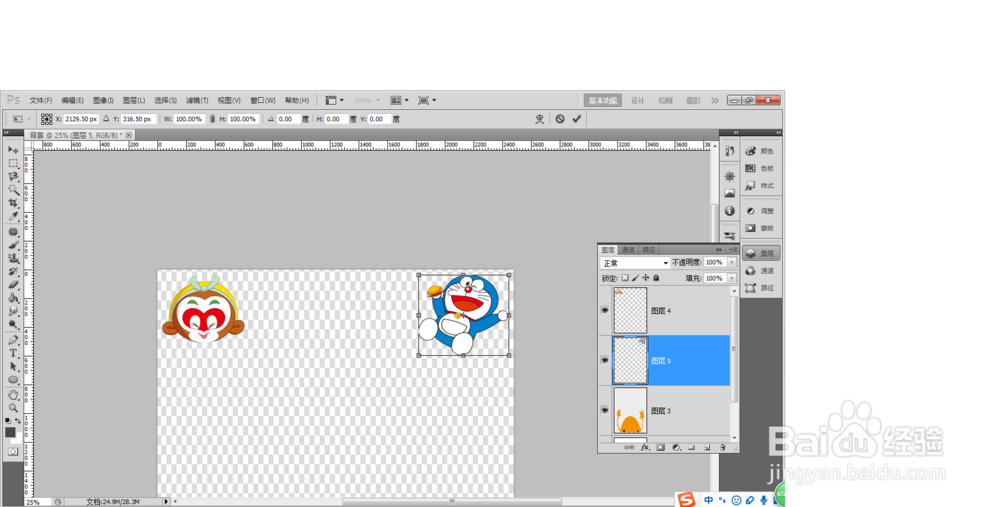
Task: Open the 图像(I) menu
Action: coord(103,101)
